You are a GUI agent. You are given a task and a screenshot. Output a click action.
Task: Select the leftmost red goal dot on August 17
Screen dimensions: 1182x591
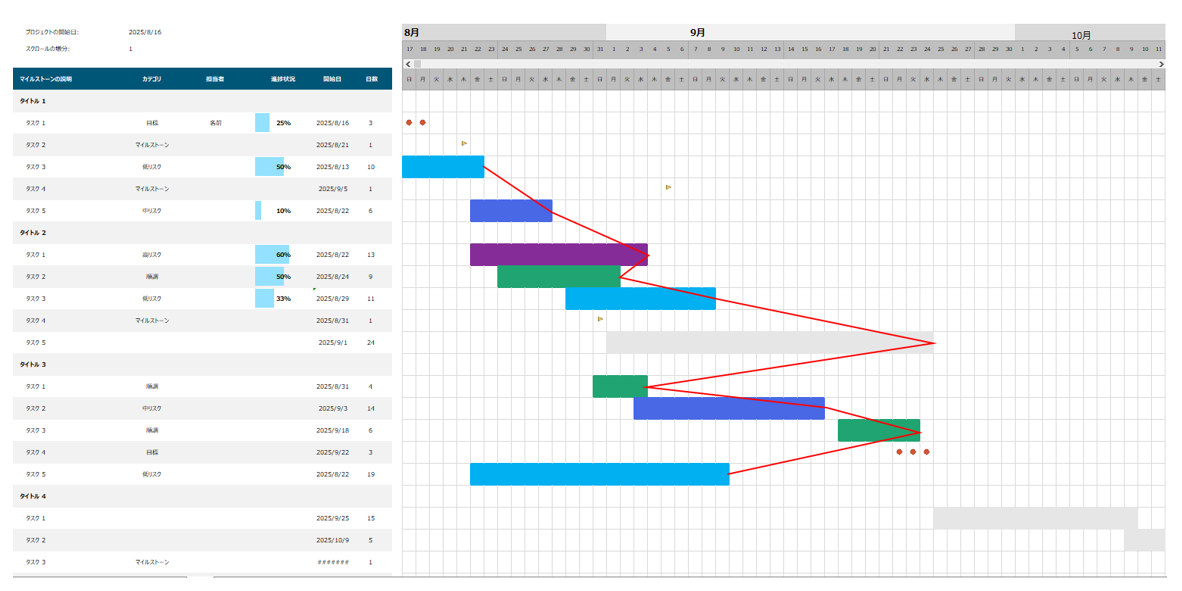tap(409, 123)
